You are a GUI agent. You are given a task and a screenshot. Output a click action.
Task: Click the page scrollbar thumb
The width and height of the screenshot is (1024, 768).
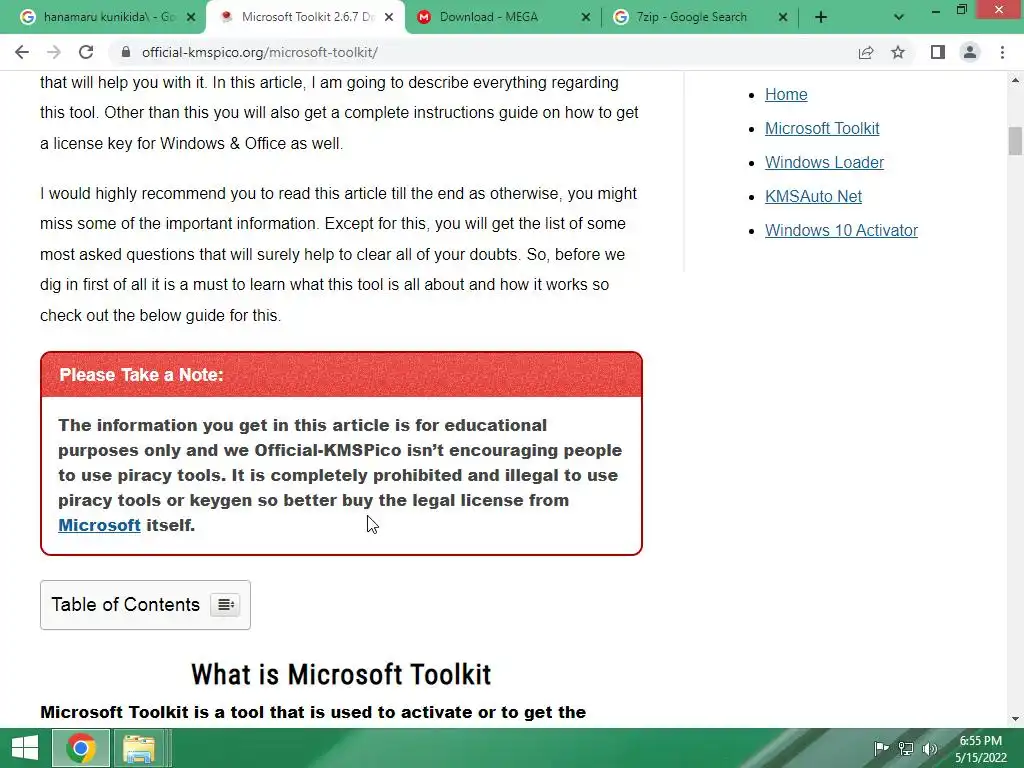point(1015,141)
